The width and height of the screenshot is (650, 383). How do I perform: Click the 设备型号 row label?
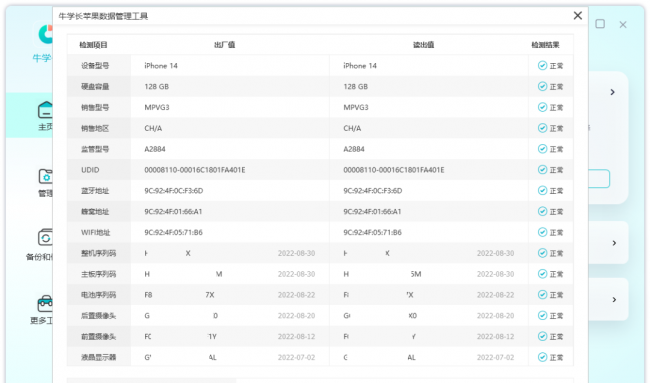click(95, 65)
